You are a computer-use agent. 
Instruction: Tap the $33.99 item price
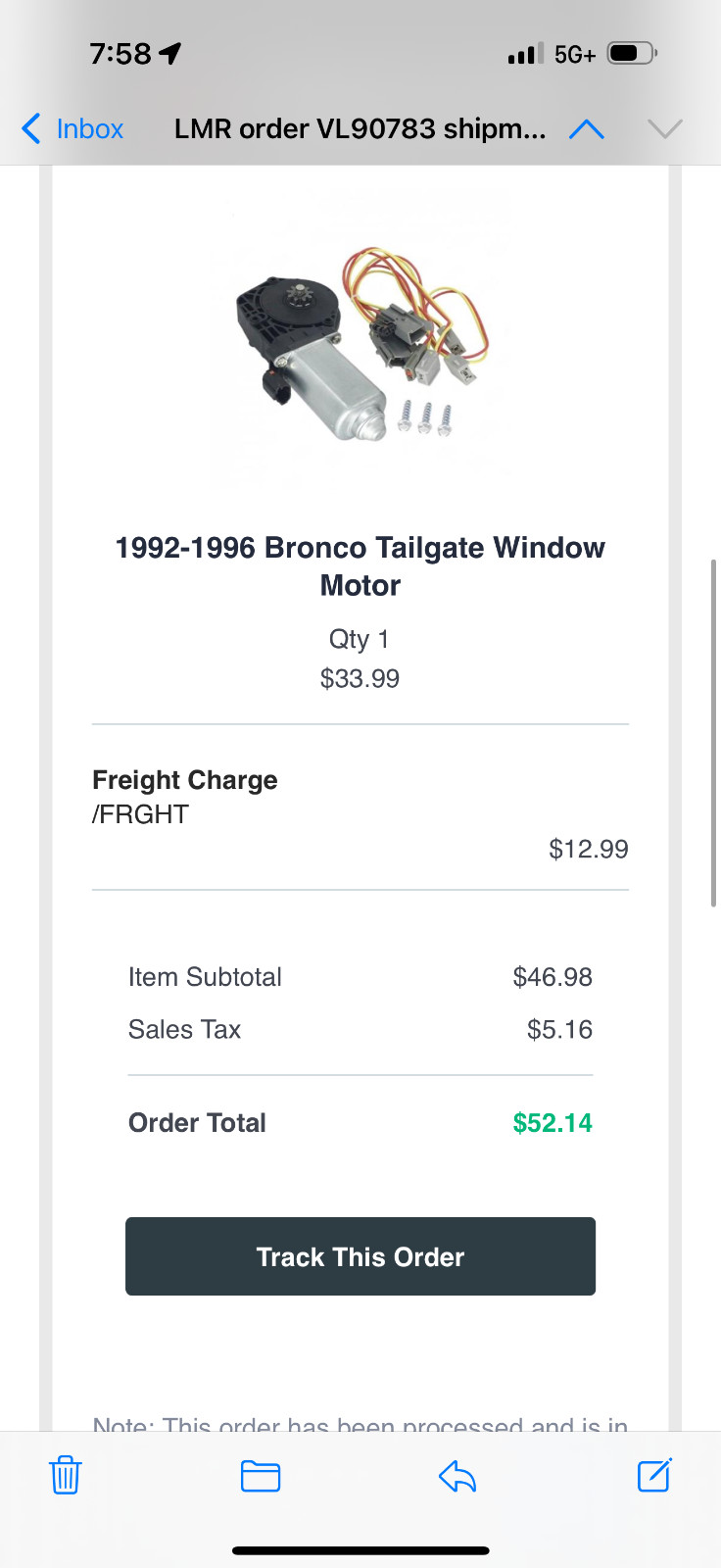coord(360,678)
